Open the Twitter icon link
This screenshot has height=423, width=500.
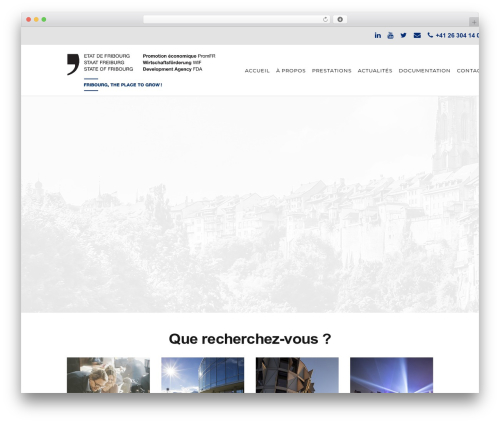click(x=403, y=35)
